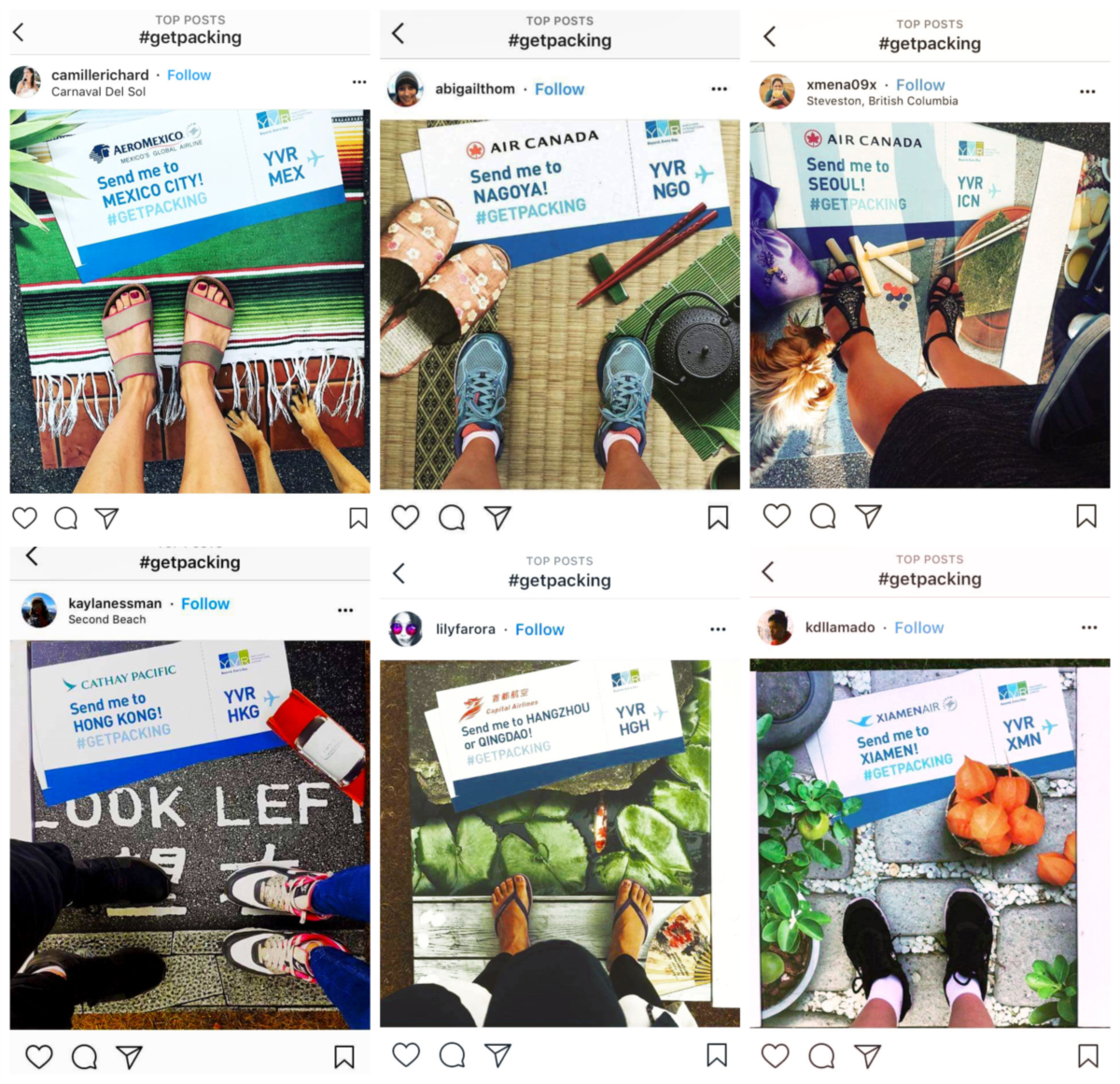This screenshot has height=1084, width=1120.
Task: Bookmark kaylanessman's Hong Kong post
Action: click(344, 1056)
